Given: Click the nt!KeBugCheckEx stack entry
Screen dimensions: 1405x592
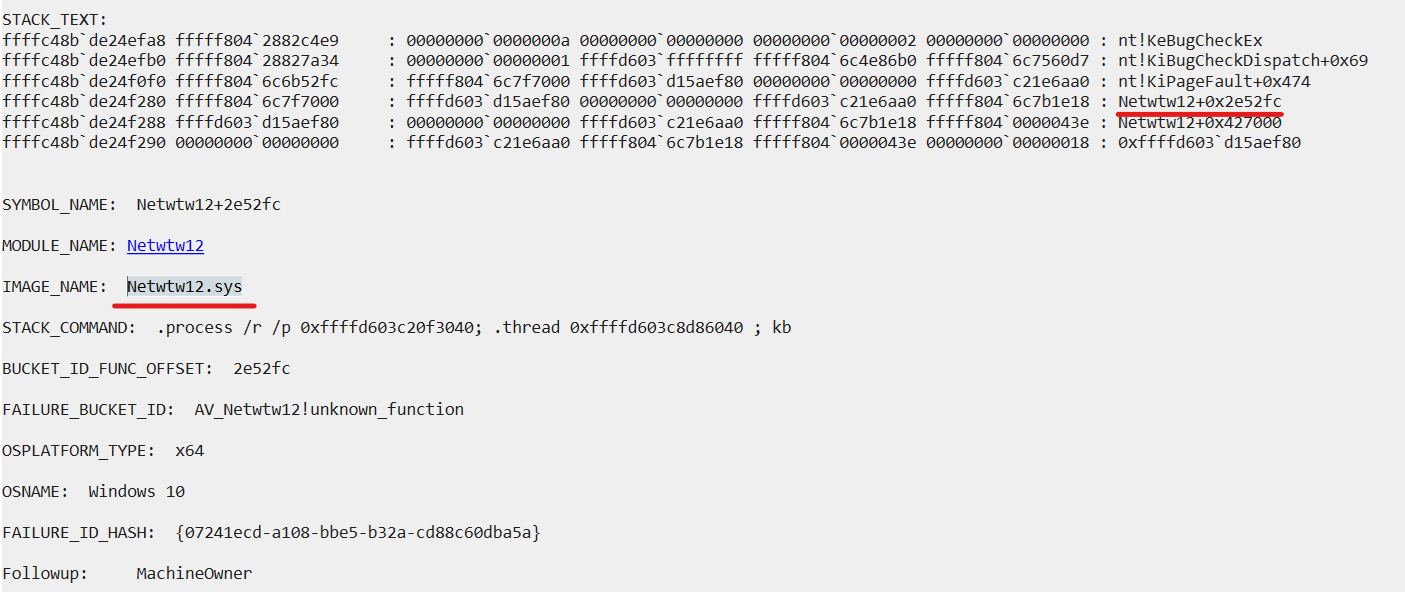Looking at the screenshot, I should tap(1190, 41).
